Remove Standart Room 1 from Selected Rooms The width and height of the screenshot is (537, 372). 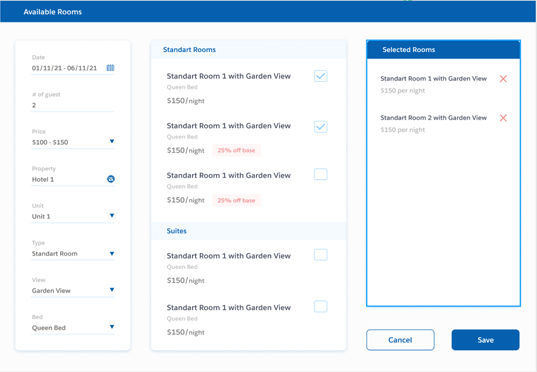pos(503,79)
